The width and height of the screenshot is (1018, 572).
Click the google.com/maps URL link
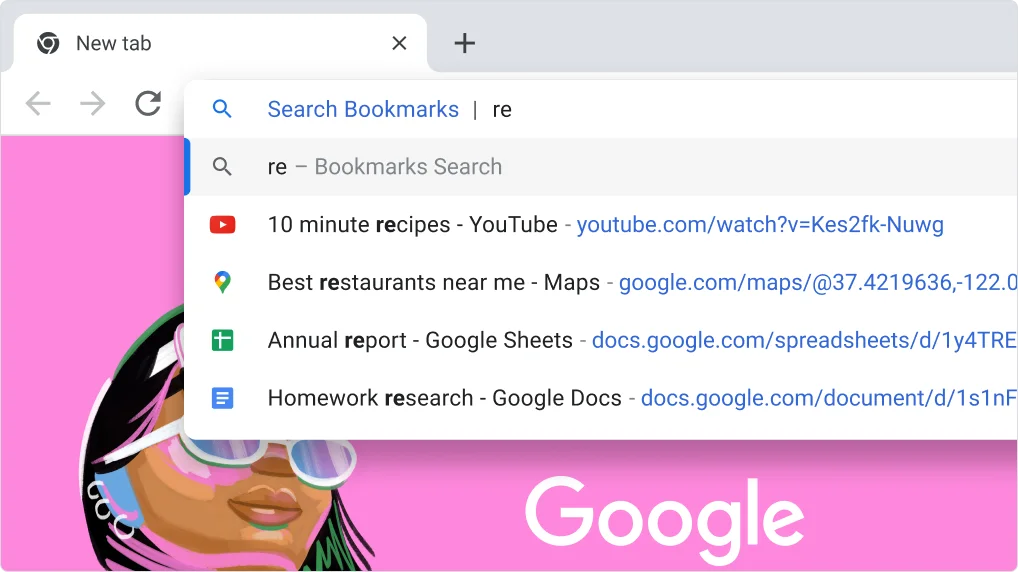coord(818,282)
